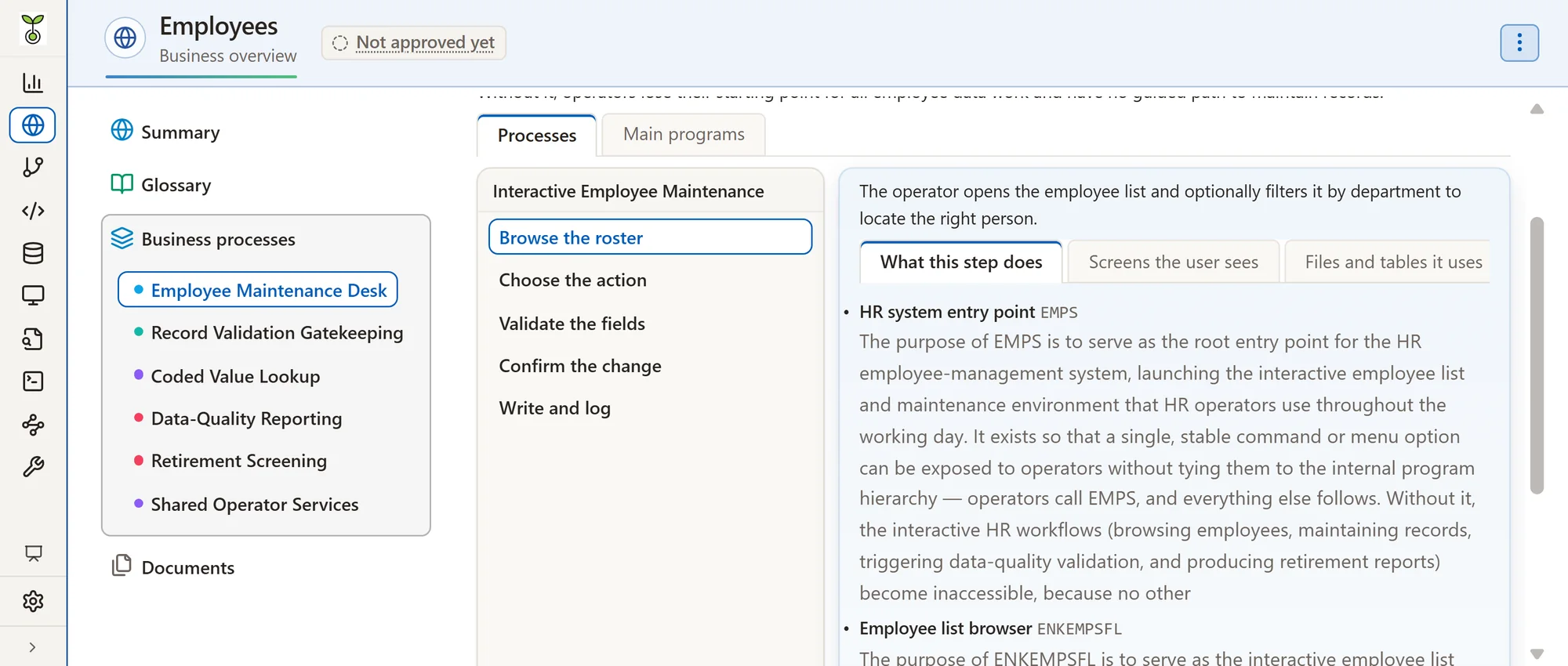Image resolution: width=1568 pixels, height=666 pixels.
Task: Select Shared Operator Services process
Action: click(x=246, y=505)
